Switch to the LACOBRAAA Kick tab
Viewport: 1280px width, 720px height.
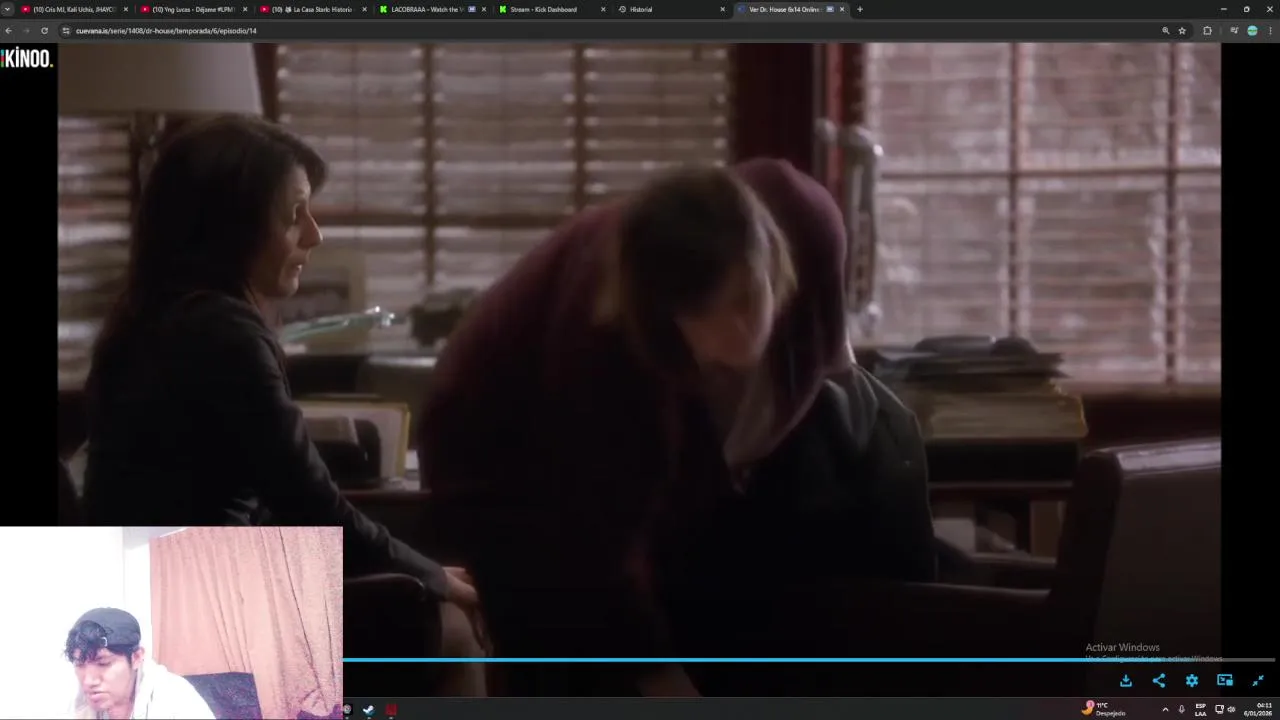pos(432,9)
